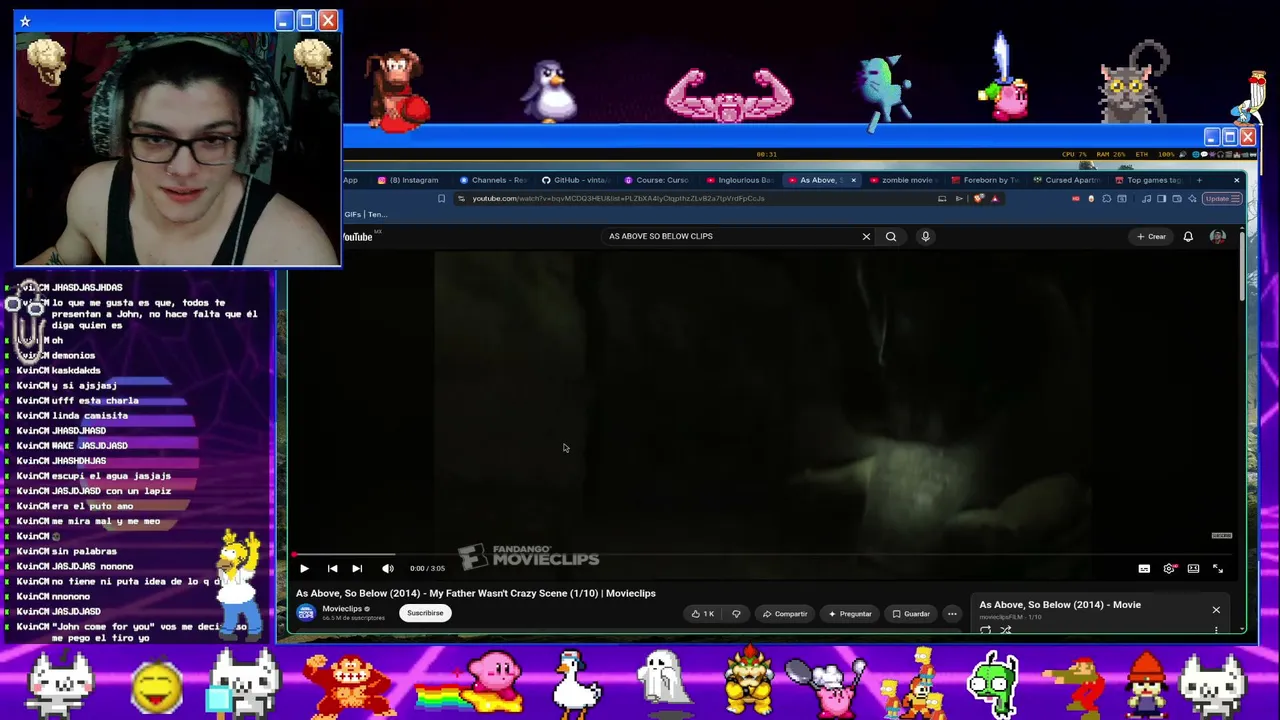Toggle playlist shuffle
Screen dimensions: 1280x720
[1006, 630]
